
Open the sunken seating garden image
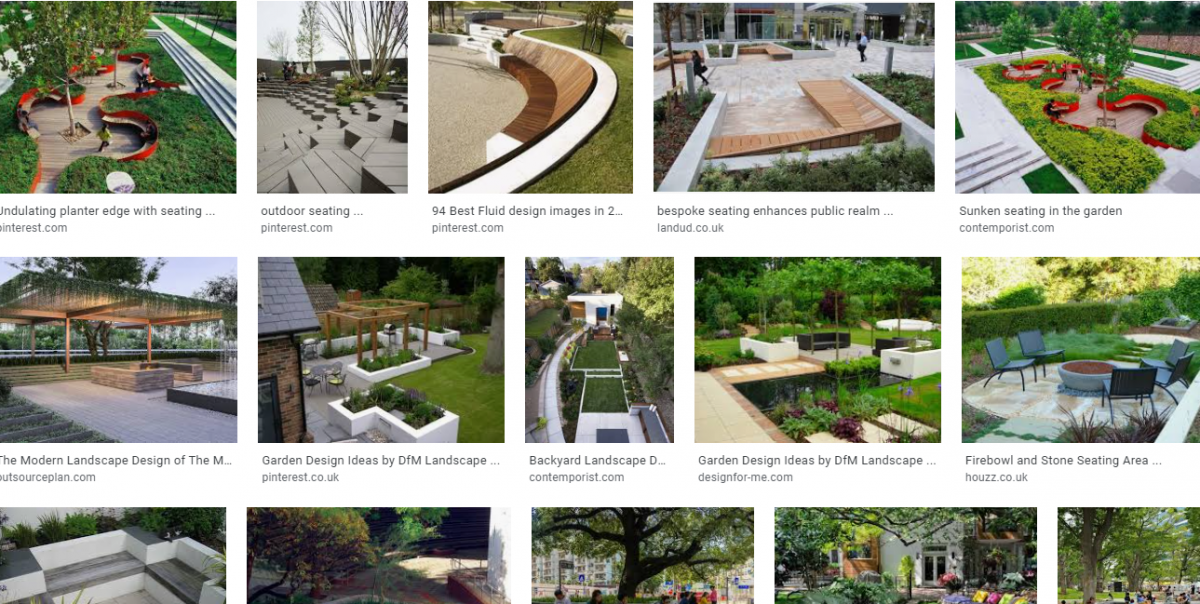point(1077,97)
